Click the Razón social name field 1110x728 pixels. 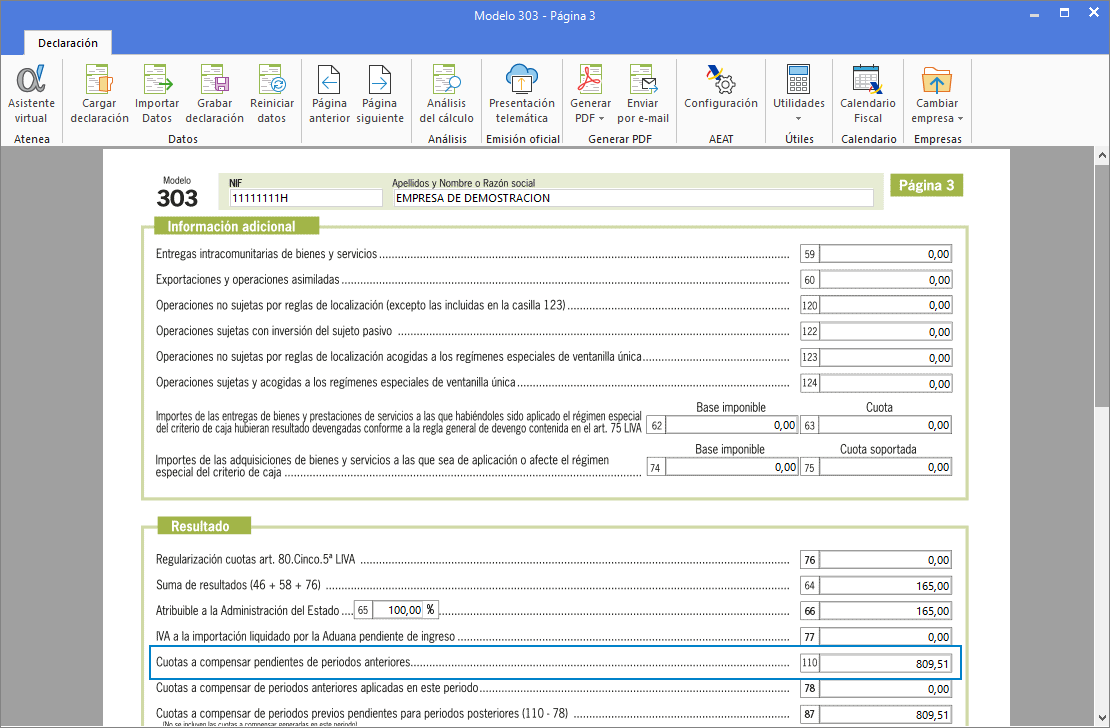634,198
